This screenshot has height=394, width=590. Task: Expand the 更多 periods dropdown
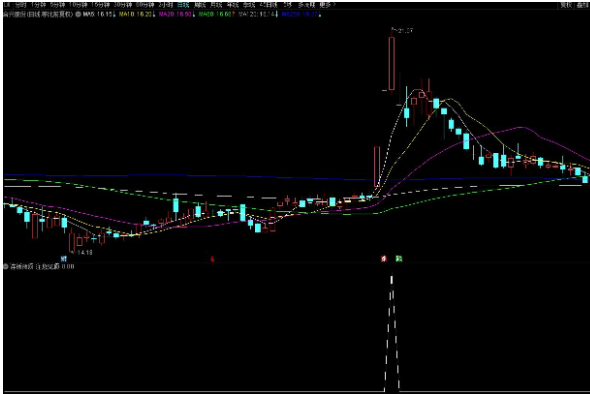coord(326,5)
